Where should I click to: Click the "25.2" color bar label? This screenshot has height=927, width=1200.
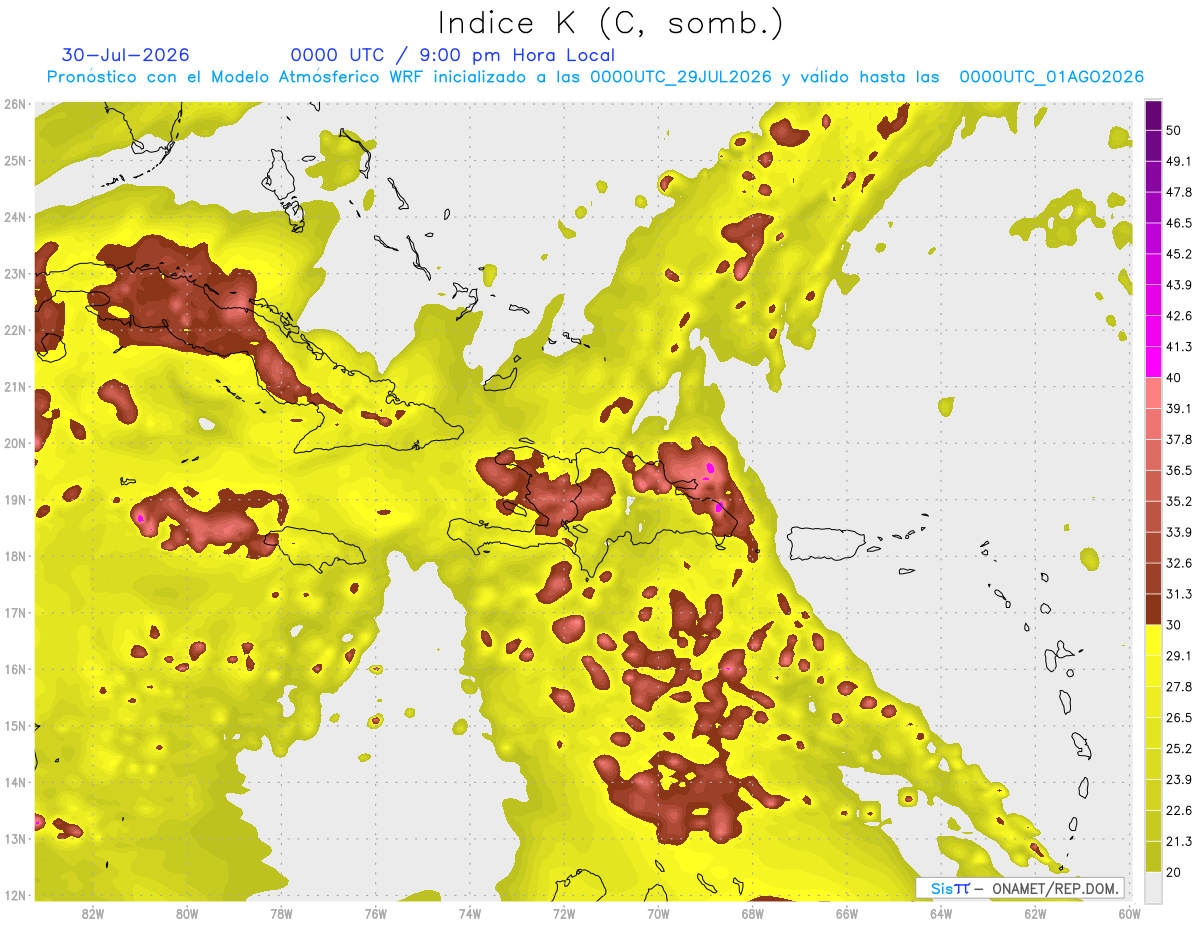(1179, 748)
